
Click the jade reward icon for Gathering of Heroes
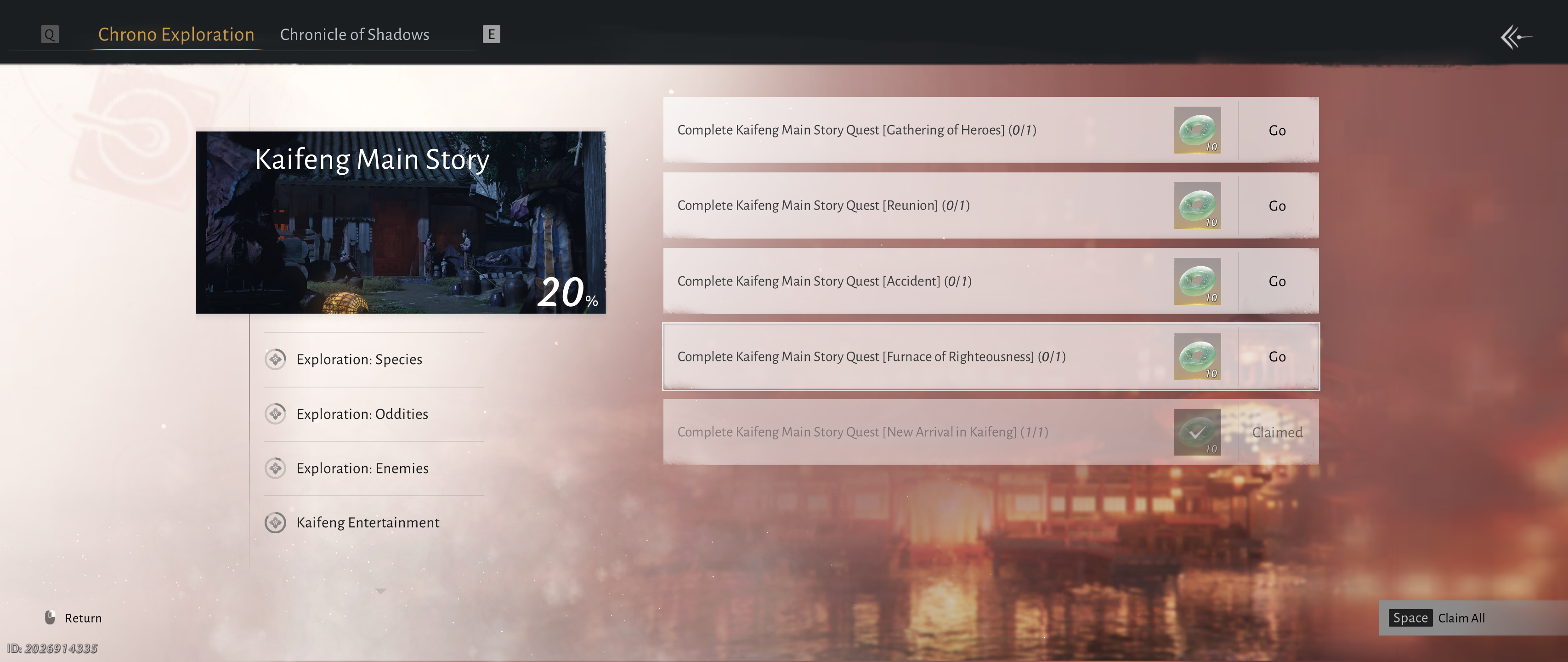click(1197, 130)
